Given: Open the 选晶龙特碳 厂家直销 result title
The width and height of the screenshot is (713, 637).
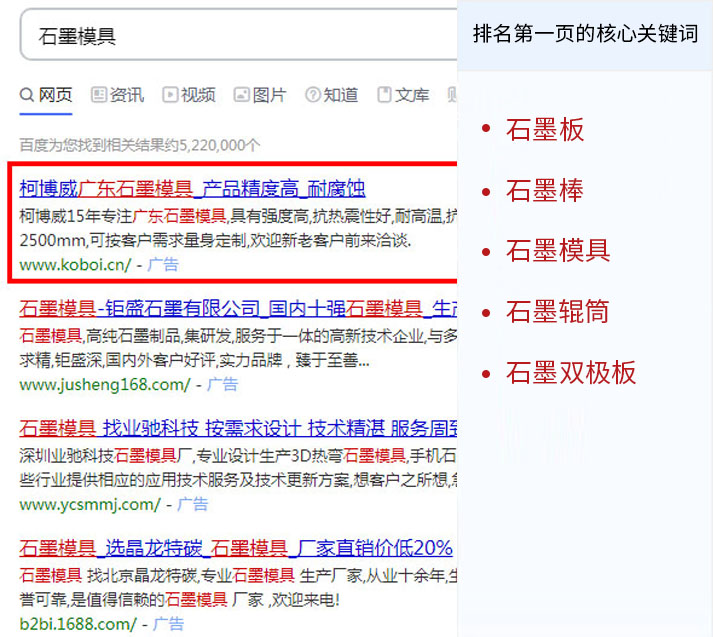Looking at the screenshot, I should click(236, 548).
